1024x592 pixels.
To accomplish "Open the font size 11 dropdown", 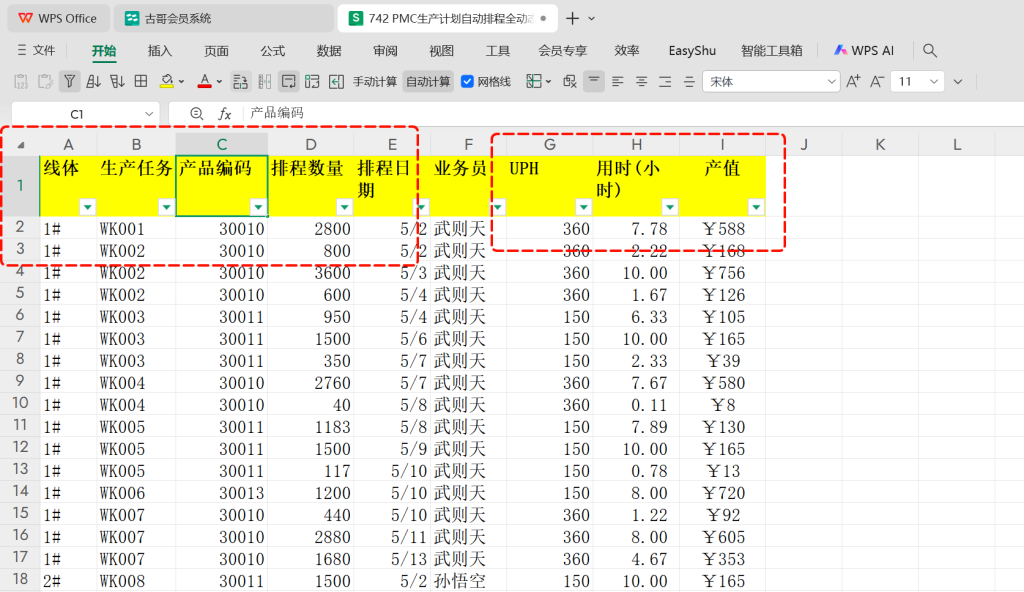I will click(x=934, y=82).
